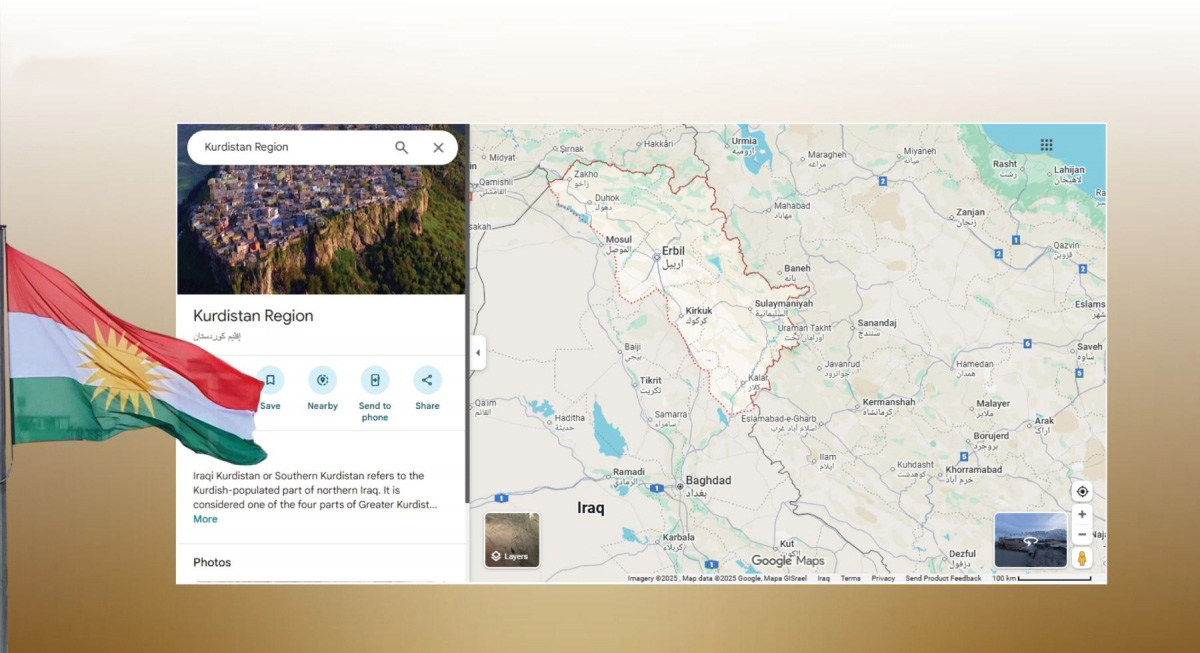Collapse the side panel with the arrow
The image size is (1200, 653).
478,352
